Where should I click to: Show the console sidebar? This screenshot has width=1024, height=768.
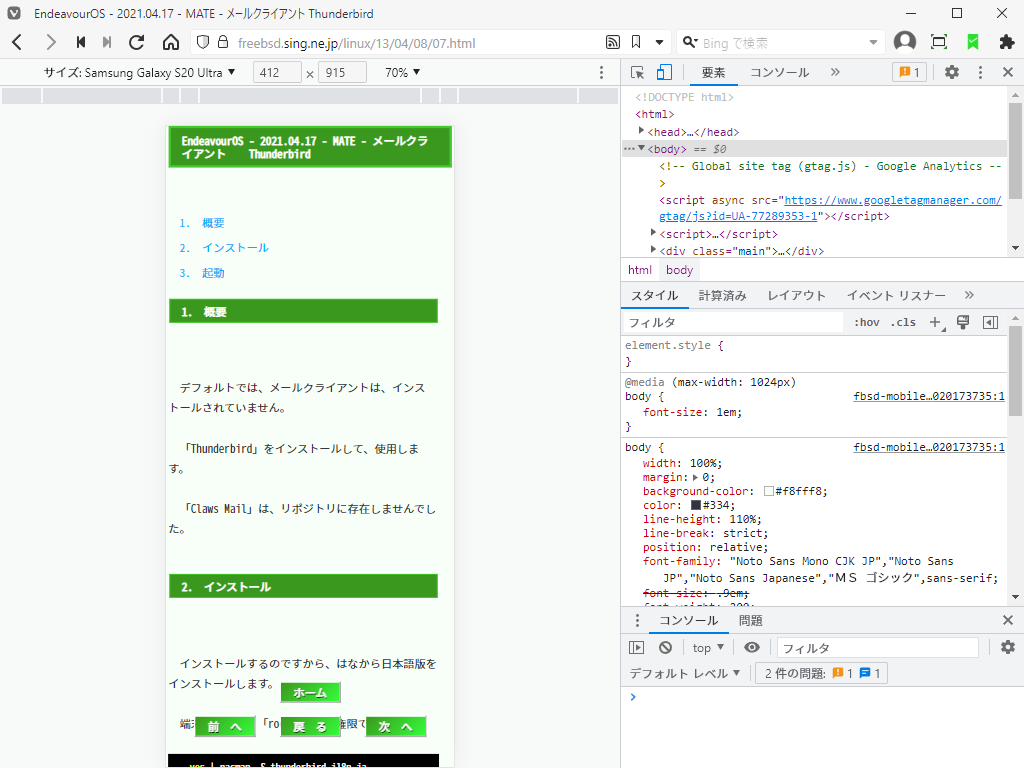click(636, 647)
